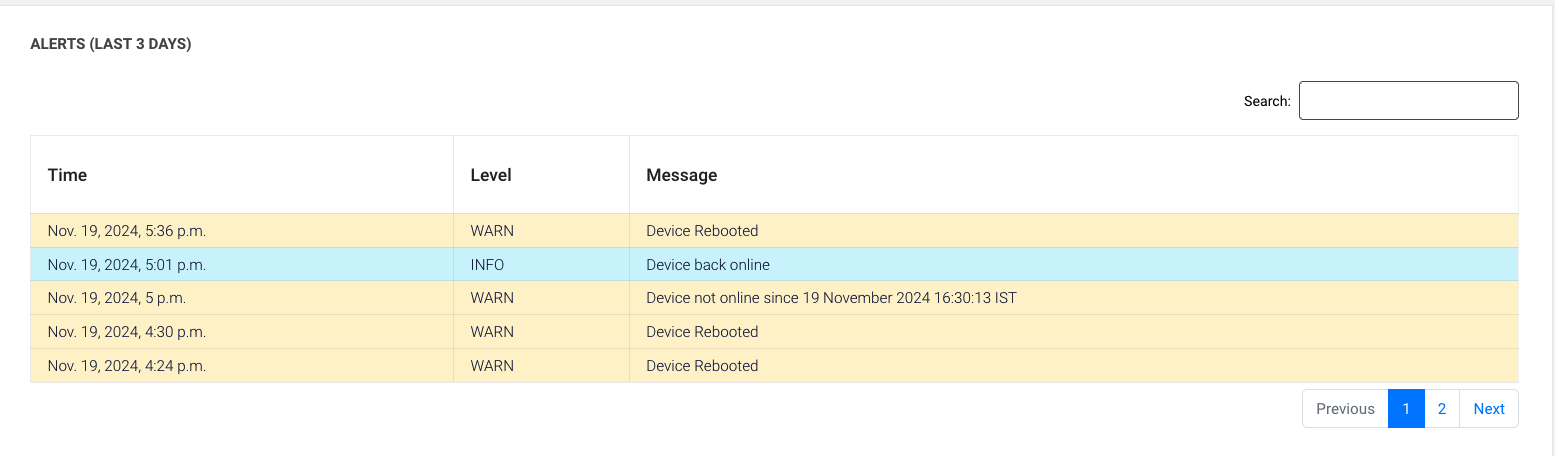Click the 5 p.m. alert timestamp
Viewport: 1555px width, 456px height.
[117, 298]
